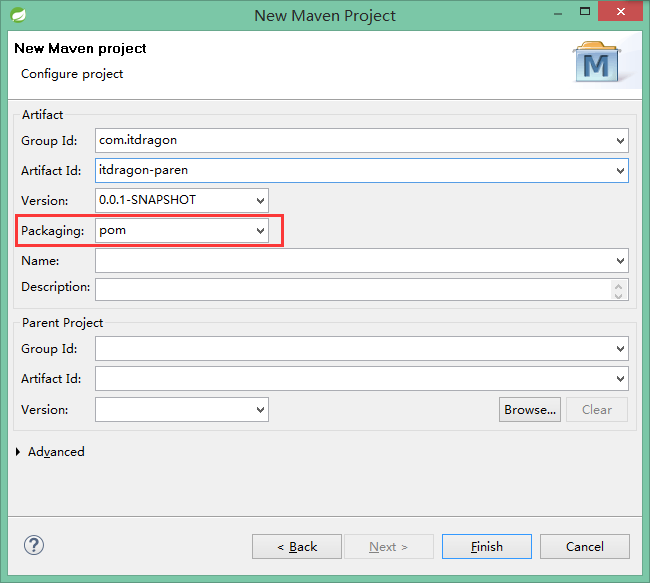Click the 'Packaging:' label
Viewport: 650px width, 583px height.
coord(52,231)
